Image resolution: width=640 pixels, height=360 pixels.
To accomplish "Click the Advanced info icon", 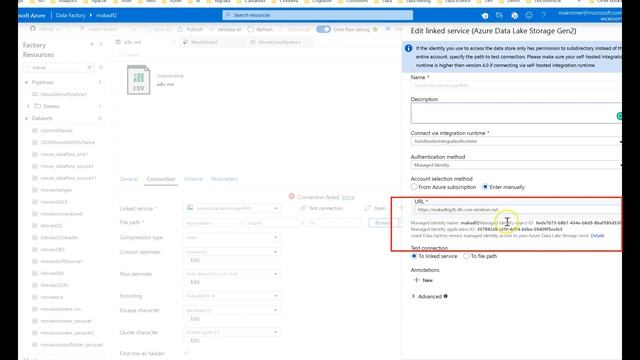I will (446, 296).
